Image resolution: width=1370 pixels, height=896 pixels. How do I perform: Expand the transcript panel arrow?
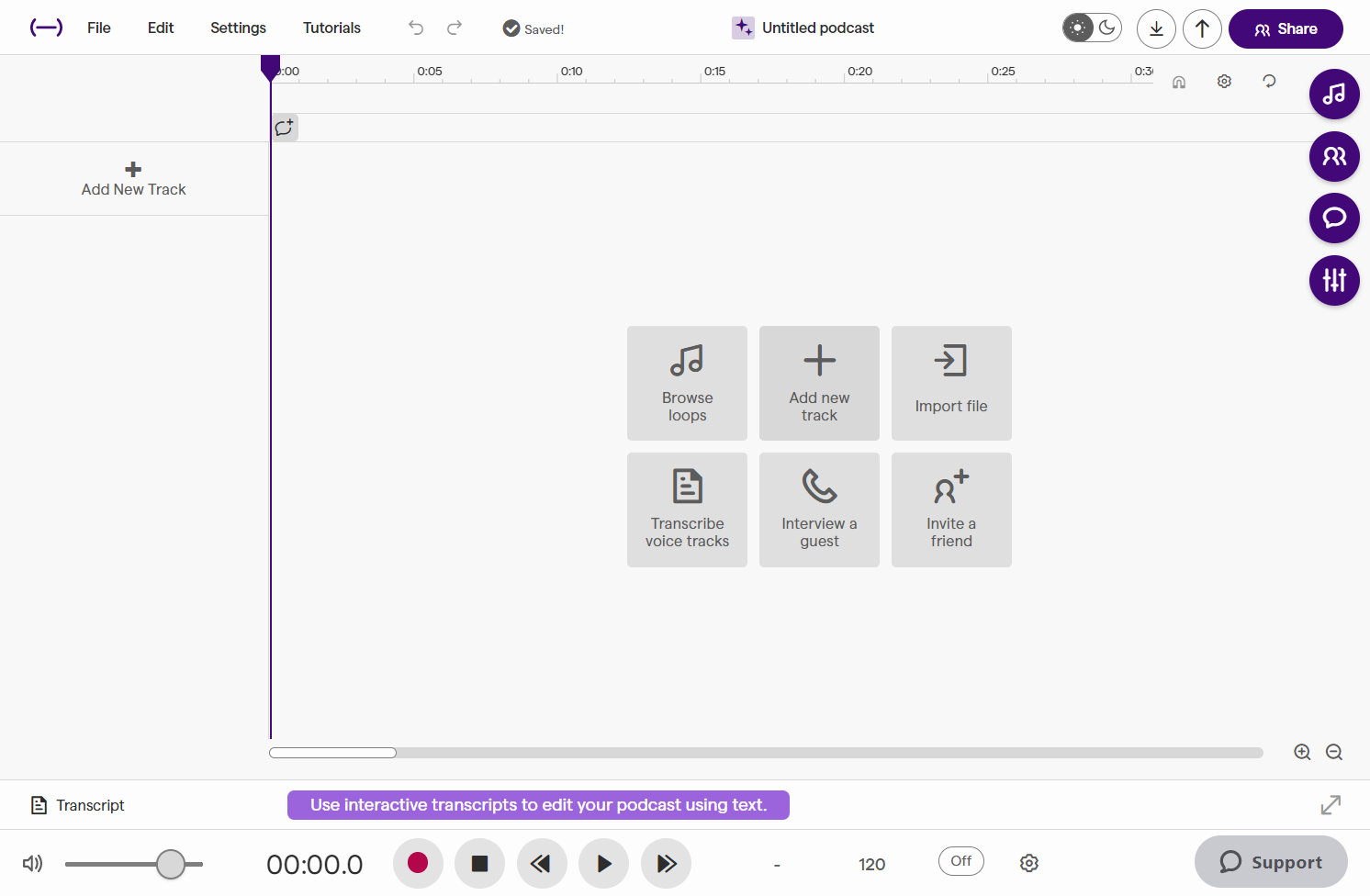[1331, 805]
